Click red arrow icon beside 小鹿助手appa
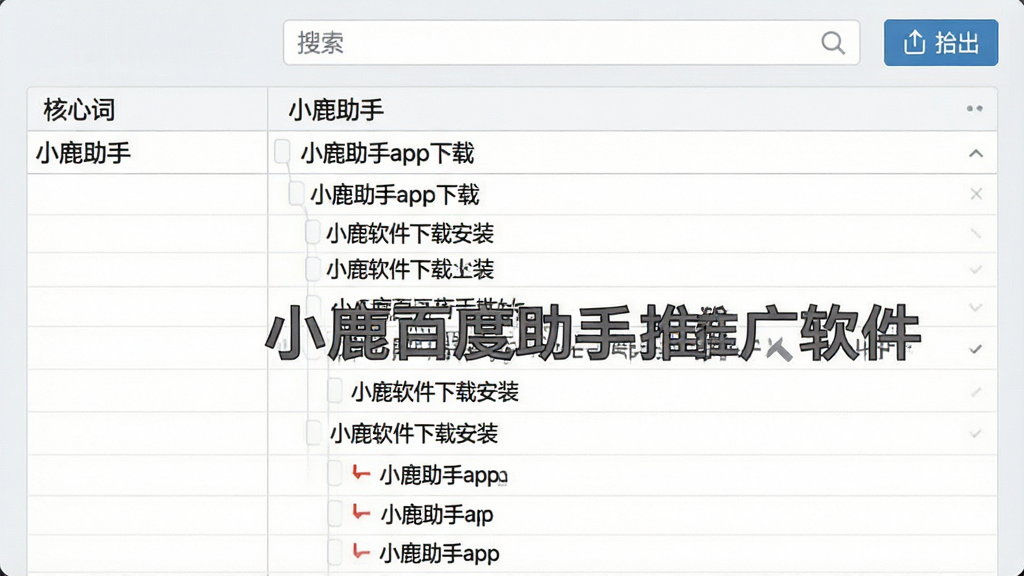This screenshot has width=1024, height=576. click(361, 472)
